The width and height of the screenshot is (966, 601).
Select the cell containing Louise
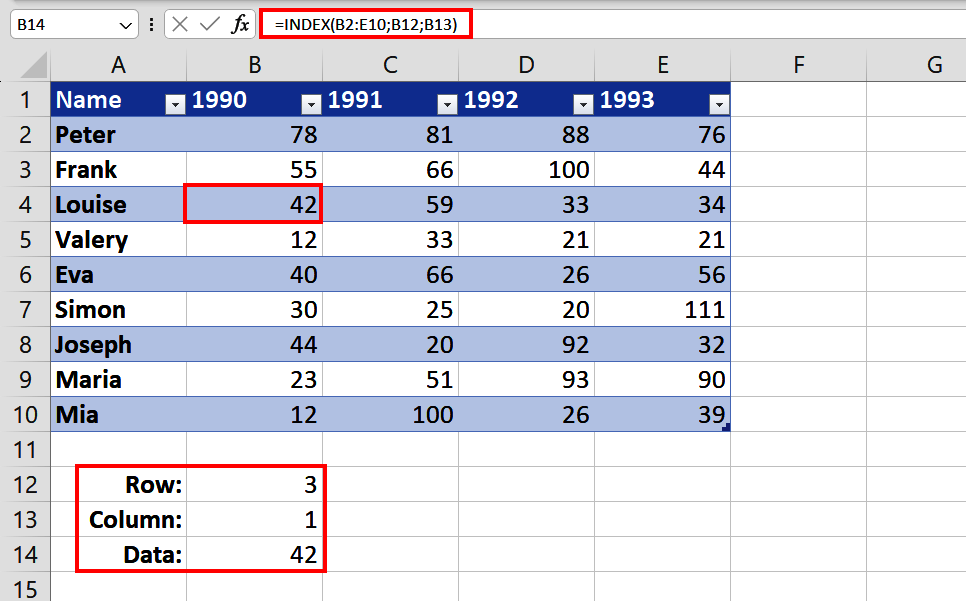tap(118, 205)
